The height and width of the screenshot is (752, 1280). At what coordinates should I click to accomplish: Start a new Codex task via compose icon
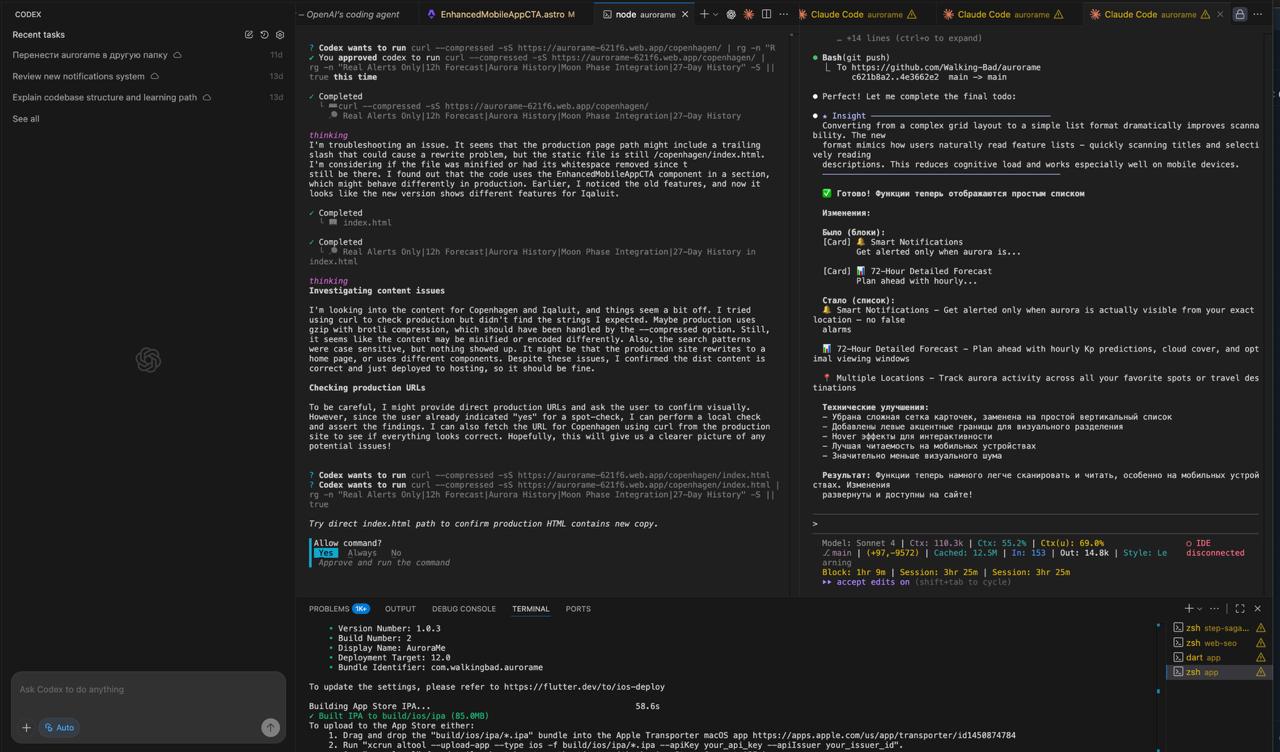click(249, 35)
